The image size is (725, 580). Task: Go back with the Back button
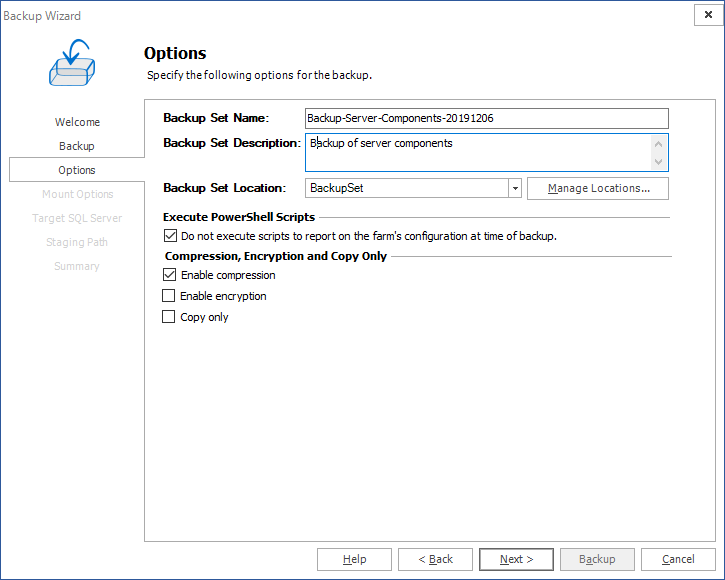coord(435,559)
